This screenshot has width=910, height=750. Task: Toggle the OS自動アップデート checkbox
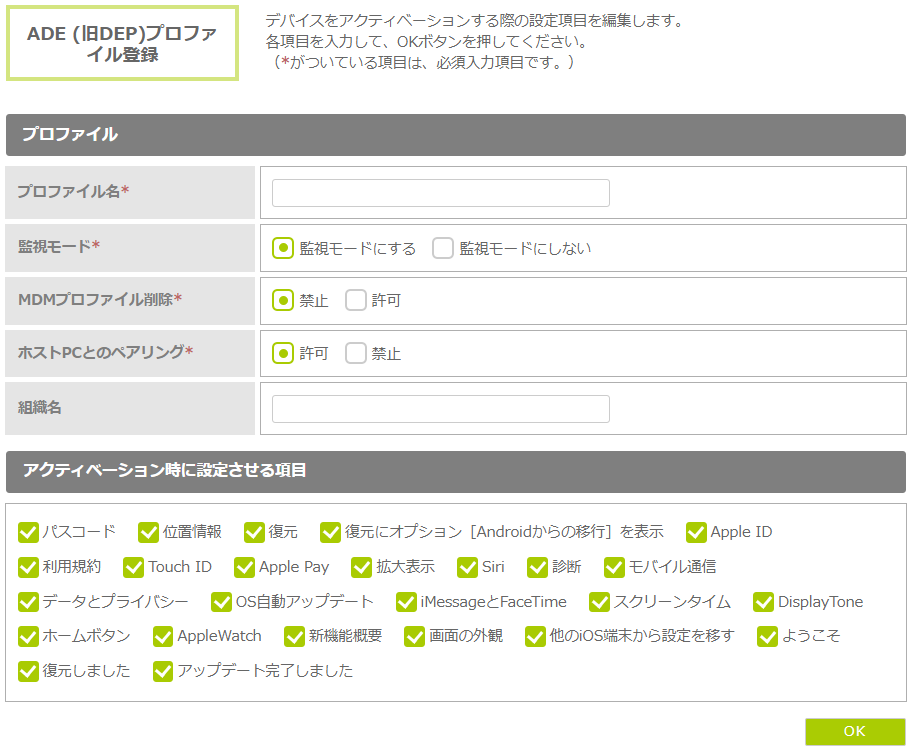(x=222, y=602)
